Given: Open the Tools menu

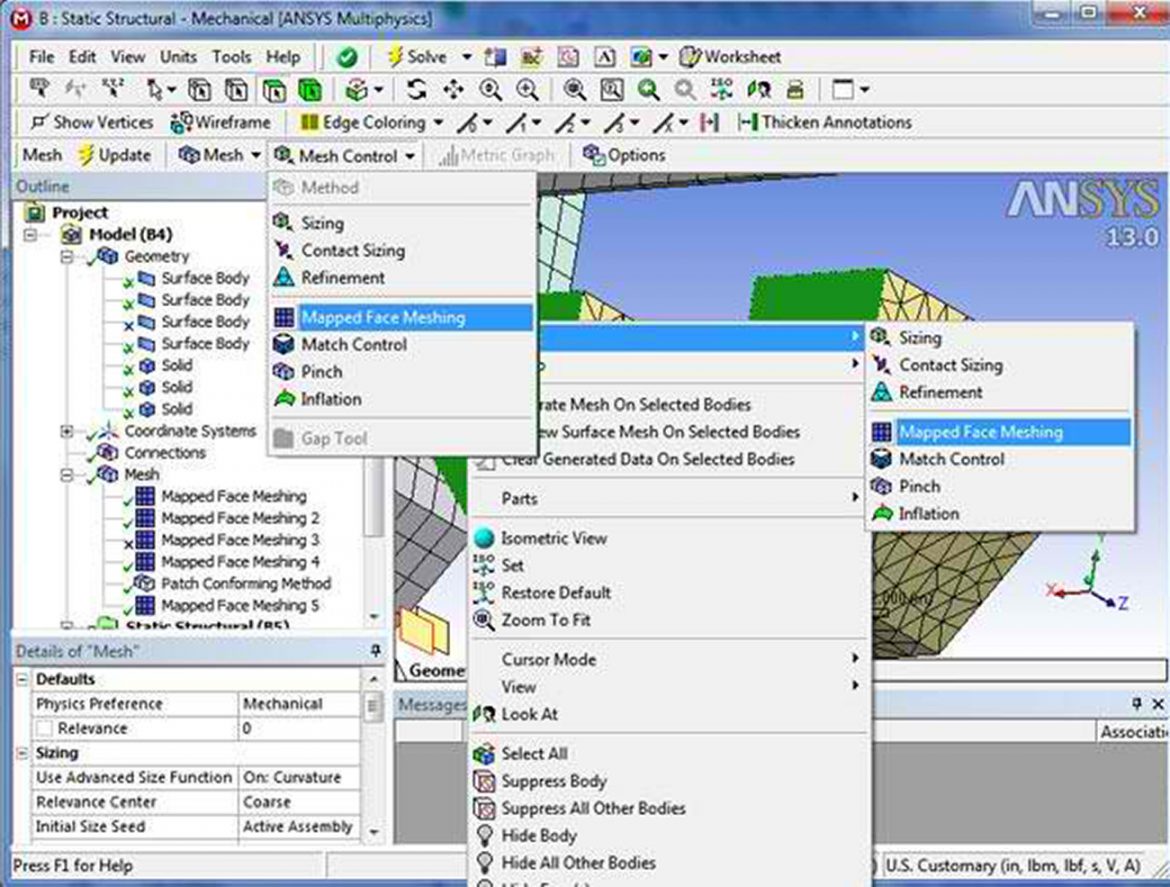Looking at the screenshot, I should tap(231, 57).
